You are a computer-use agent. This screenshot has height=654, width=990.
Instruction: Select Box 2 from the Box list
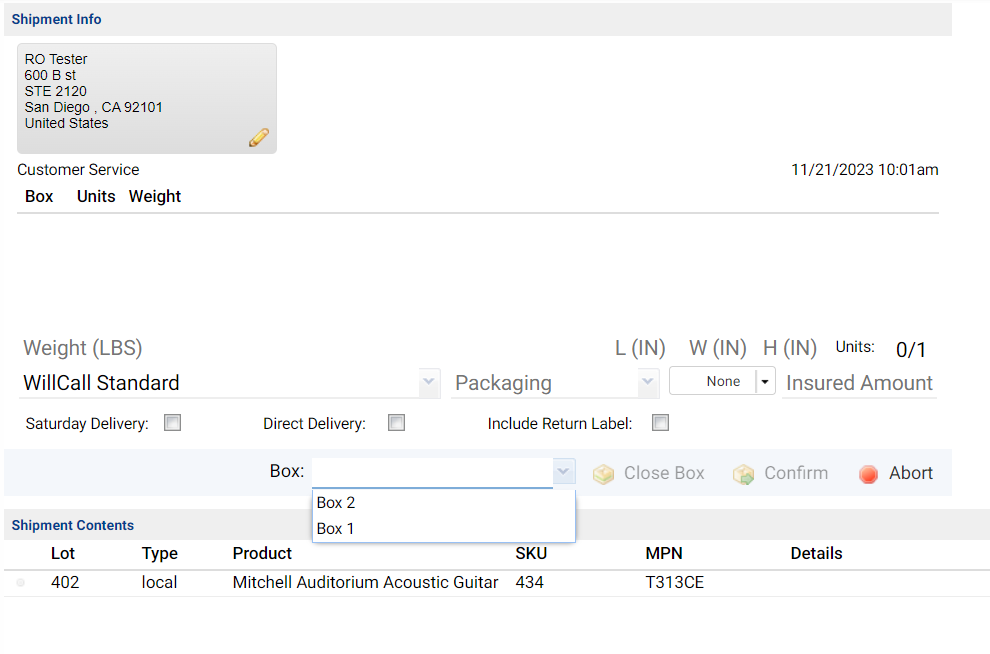click(x=335, y=502)
